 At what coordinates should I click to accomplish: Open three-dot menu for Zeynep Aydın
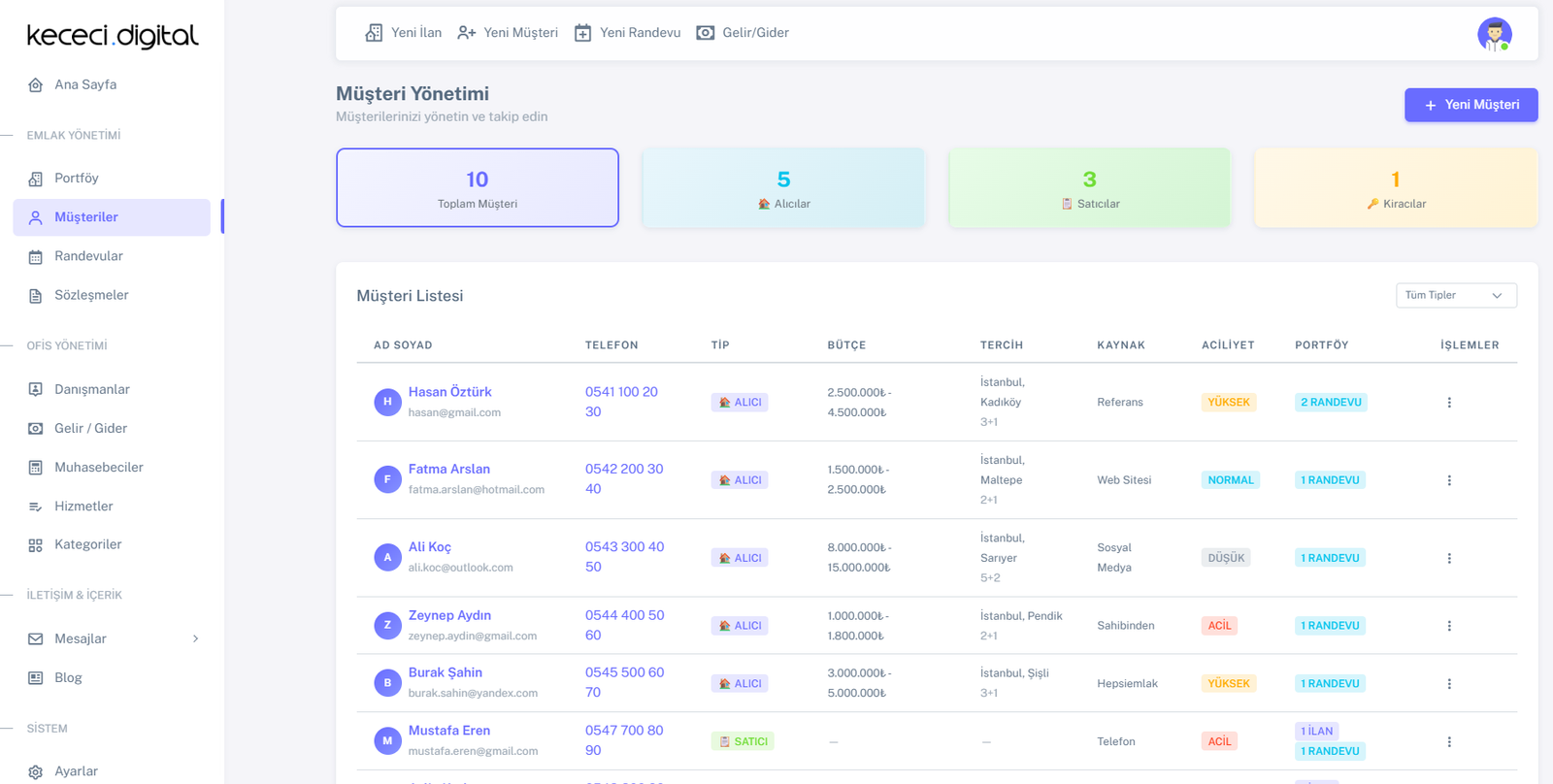click(x=1449, y=626)
